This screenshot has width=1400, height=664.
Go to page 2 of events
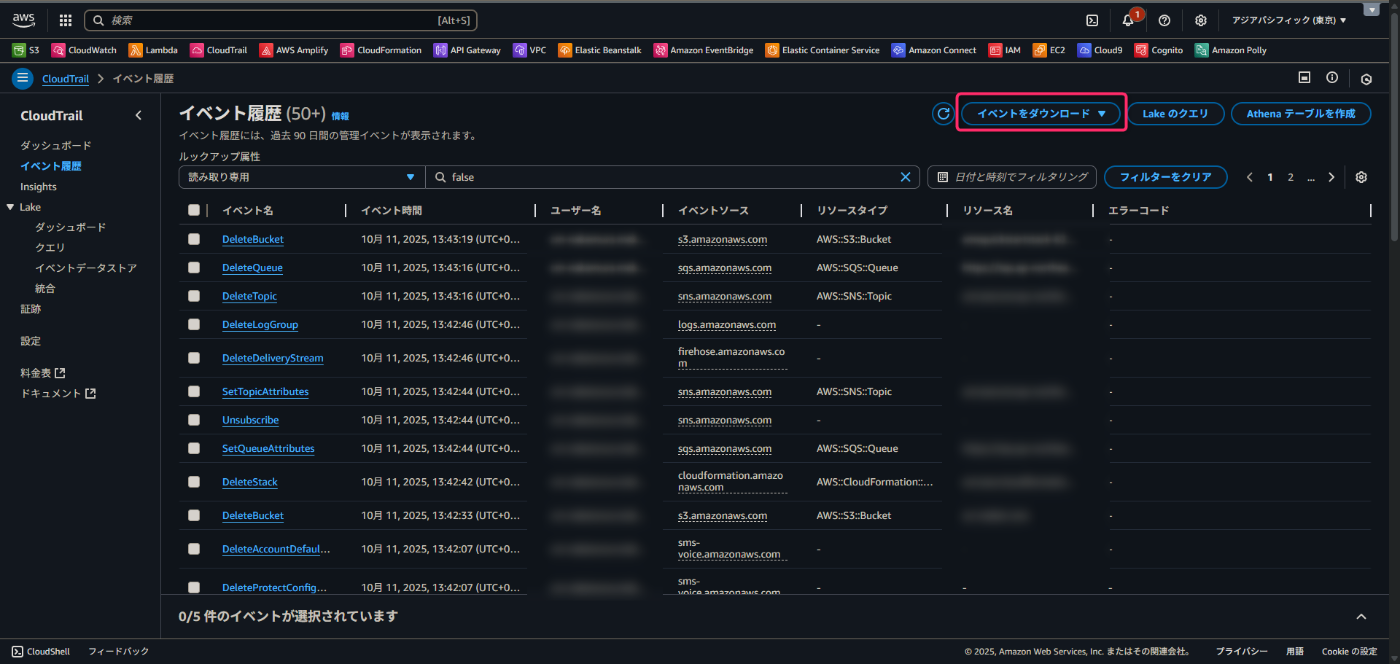point(1290,177)
